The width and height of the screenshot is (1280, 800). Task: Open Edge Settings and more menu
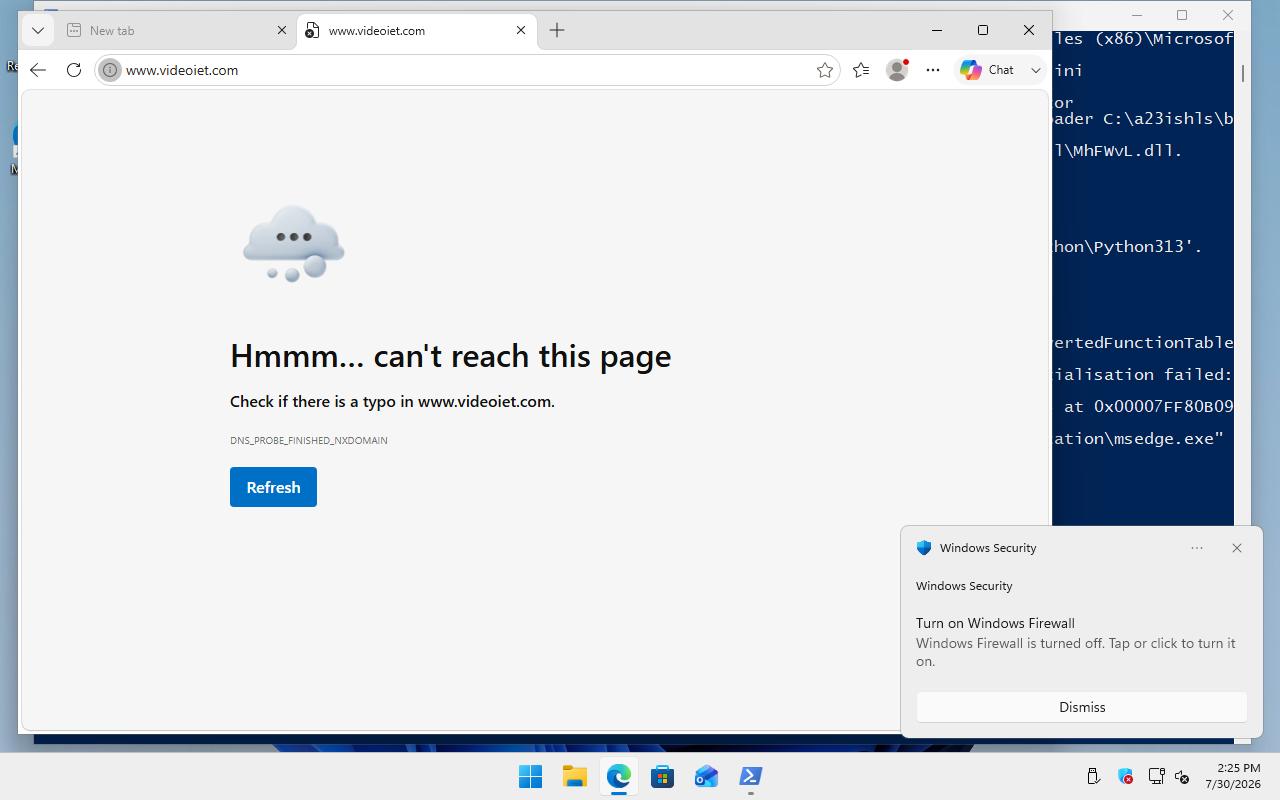click(933, 70)
